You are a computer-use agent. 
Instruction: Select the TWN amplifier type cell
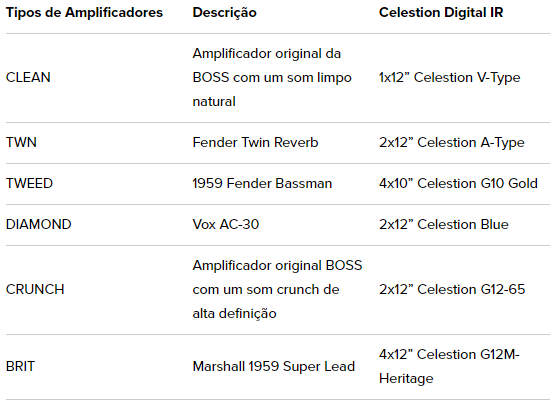click(x=21, y=142)
